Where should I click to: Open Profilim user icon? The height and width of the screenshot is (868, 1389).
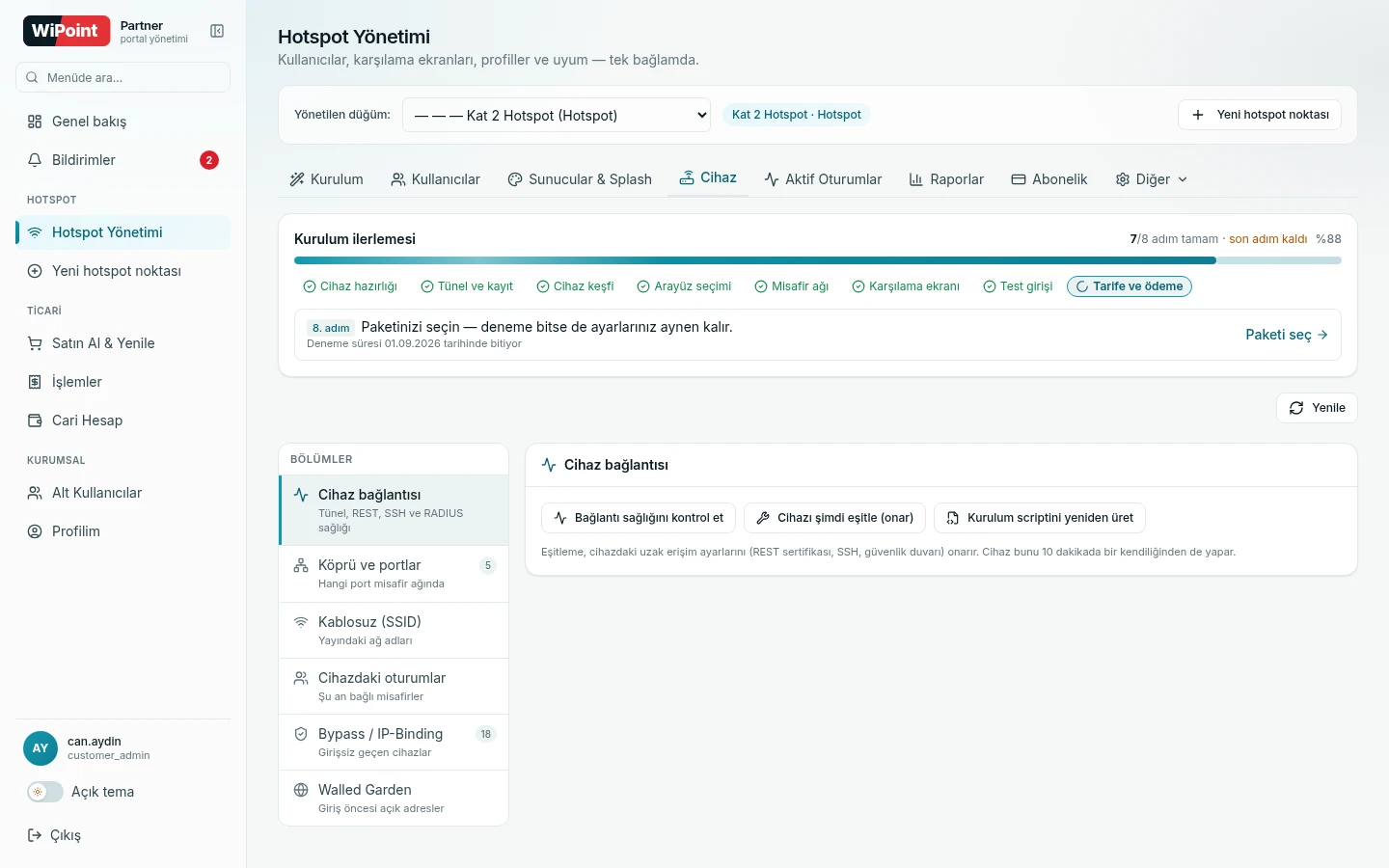pos(35,531)
